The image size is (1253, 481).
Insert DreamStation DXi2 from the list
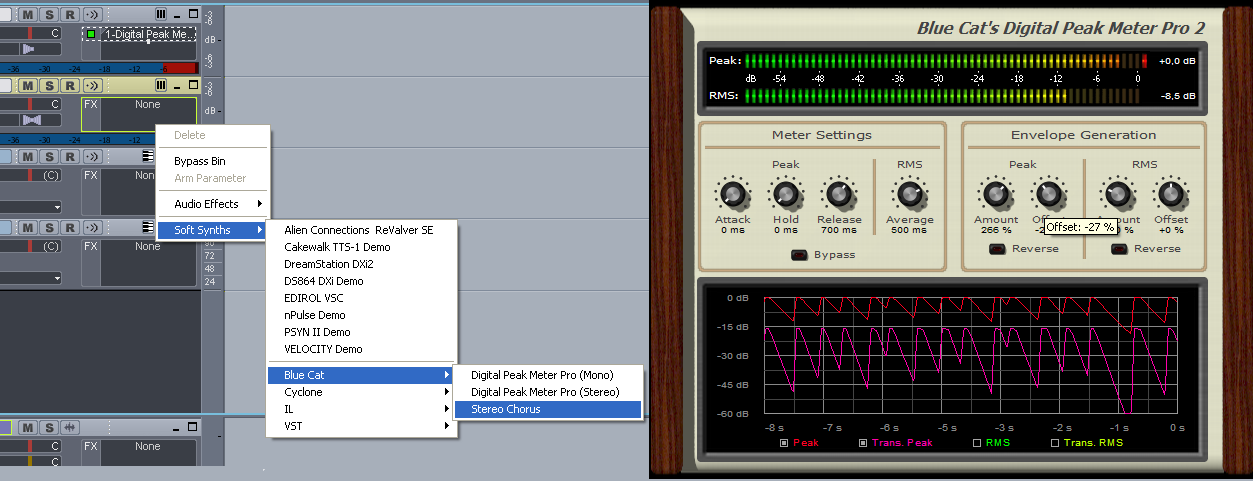[x=360, y=264]
